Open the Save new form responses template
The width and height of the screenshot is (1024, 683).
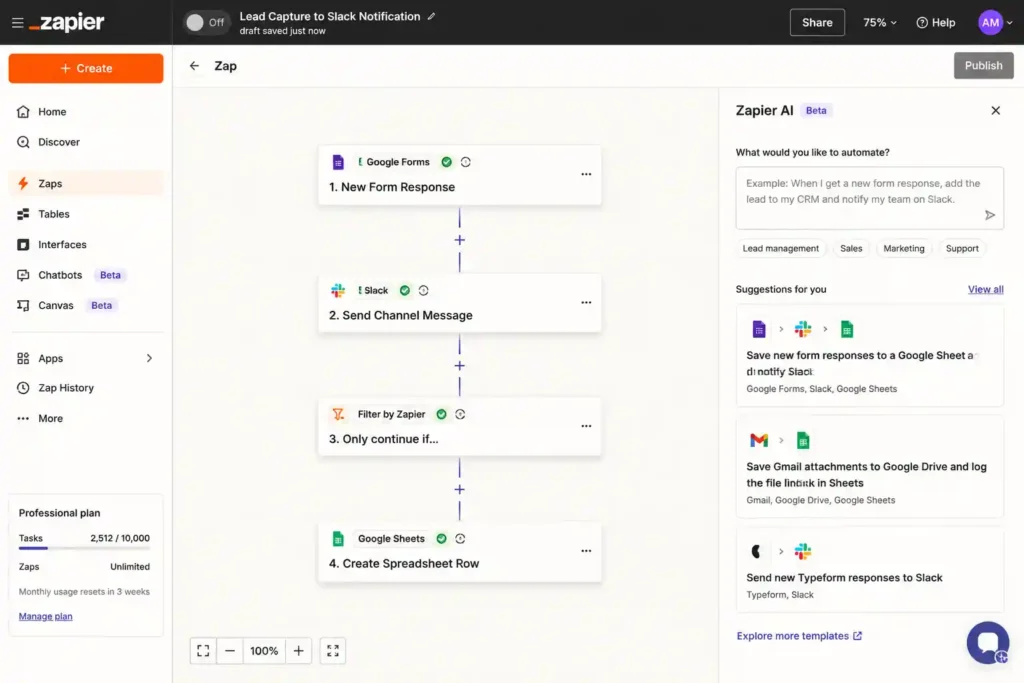pos(869,356)
